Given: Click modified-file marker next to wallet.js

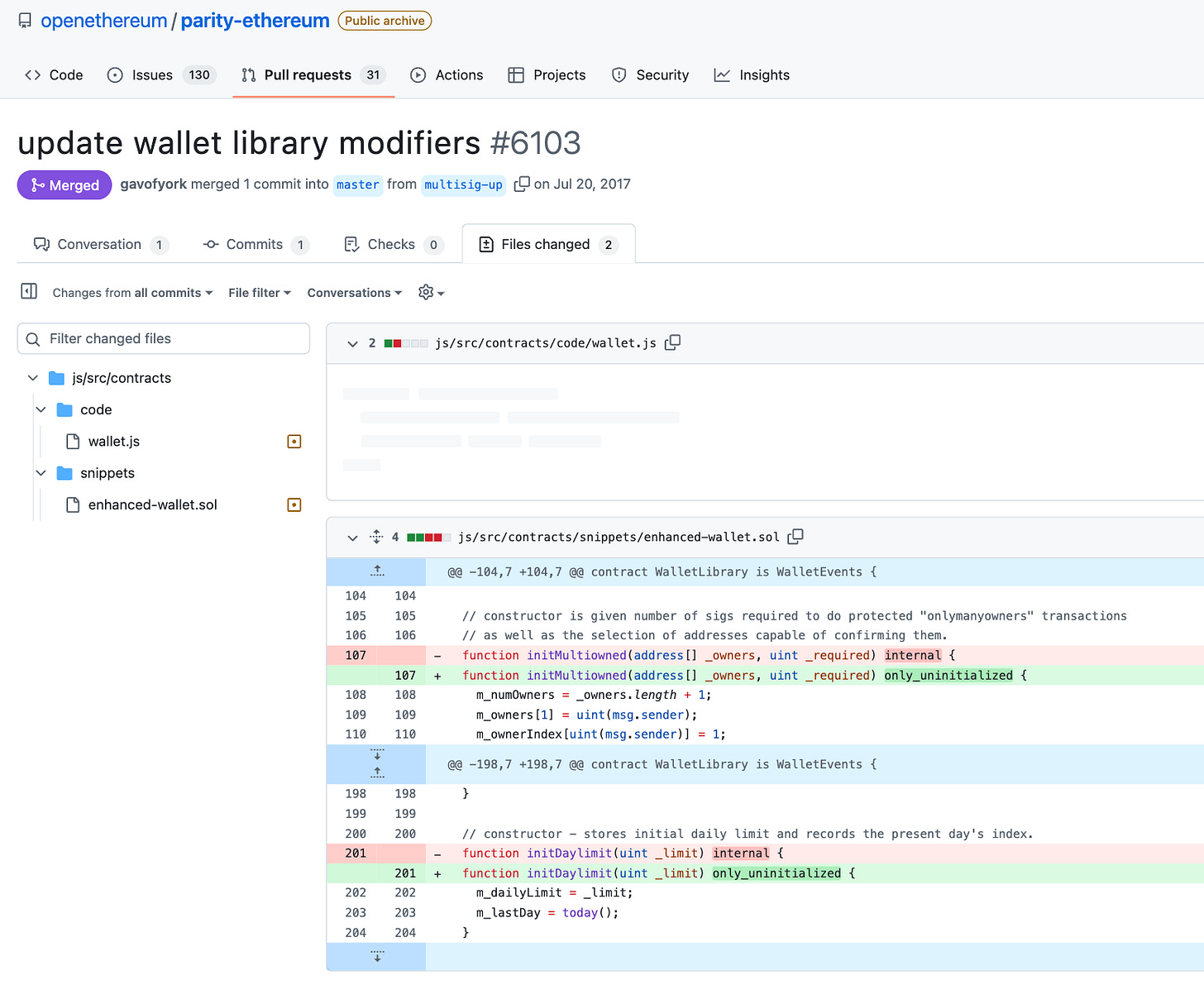Looking at the screenshot, I should pyautogui.click(x=294, y=442).
